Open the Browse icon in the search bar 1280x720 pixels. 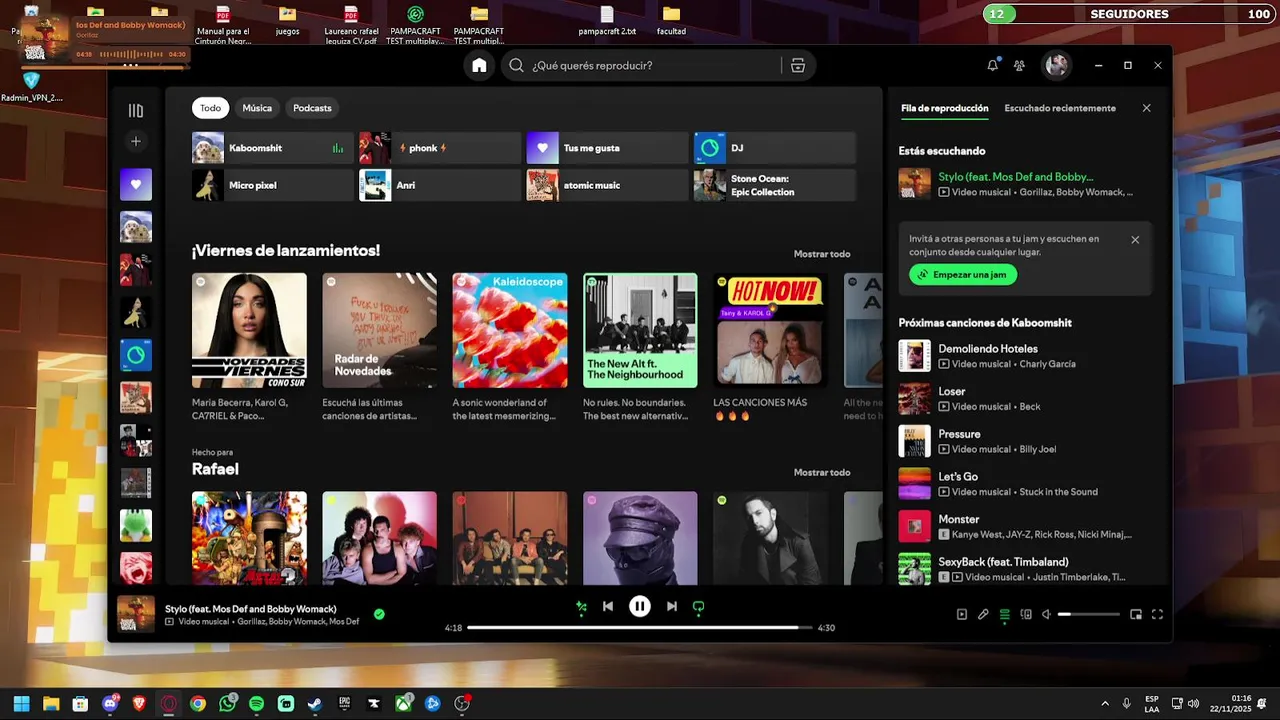(798, 65)
